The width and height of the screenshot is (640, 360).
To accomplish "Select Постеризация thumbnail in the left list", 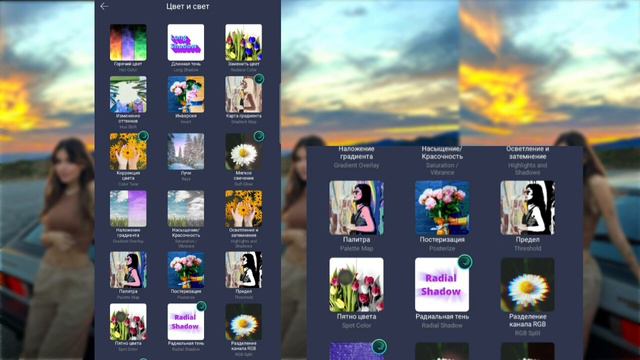I will [186, 270].
